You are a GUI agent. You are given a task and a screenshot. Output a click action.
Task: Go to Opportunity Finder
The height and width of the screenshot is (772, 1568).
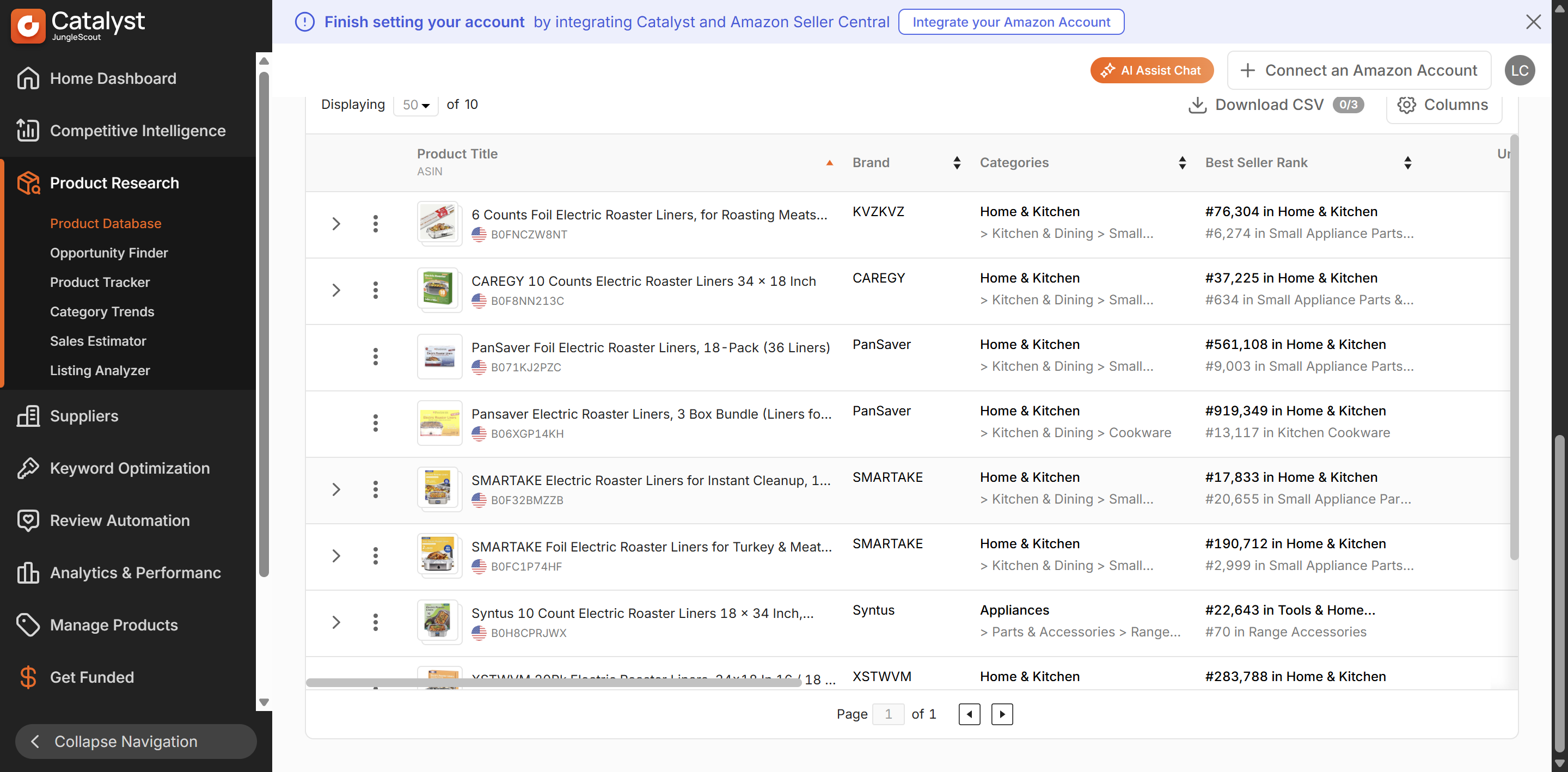109,253
